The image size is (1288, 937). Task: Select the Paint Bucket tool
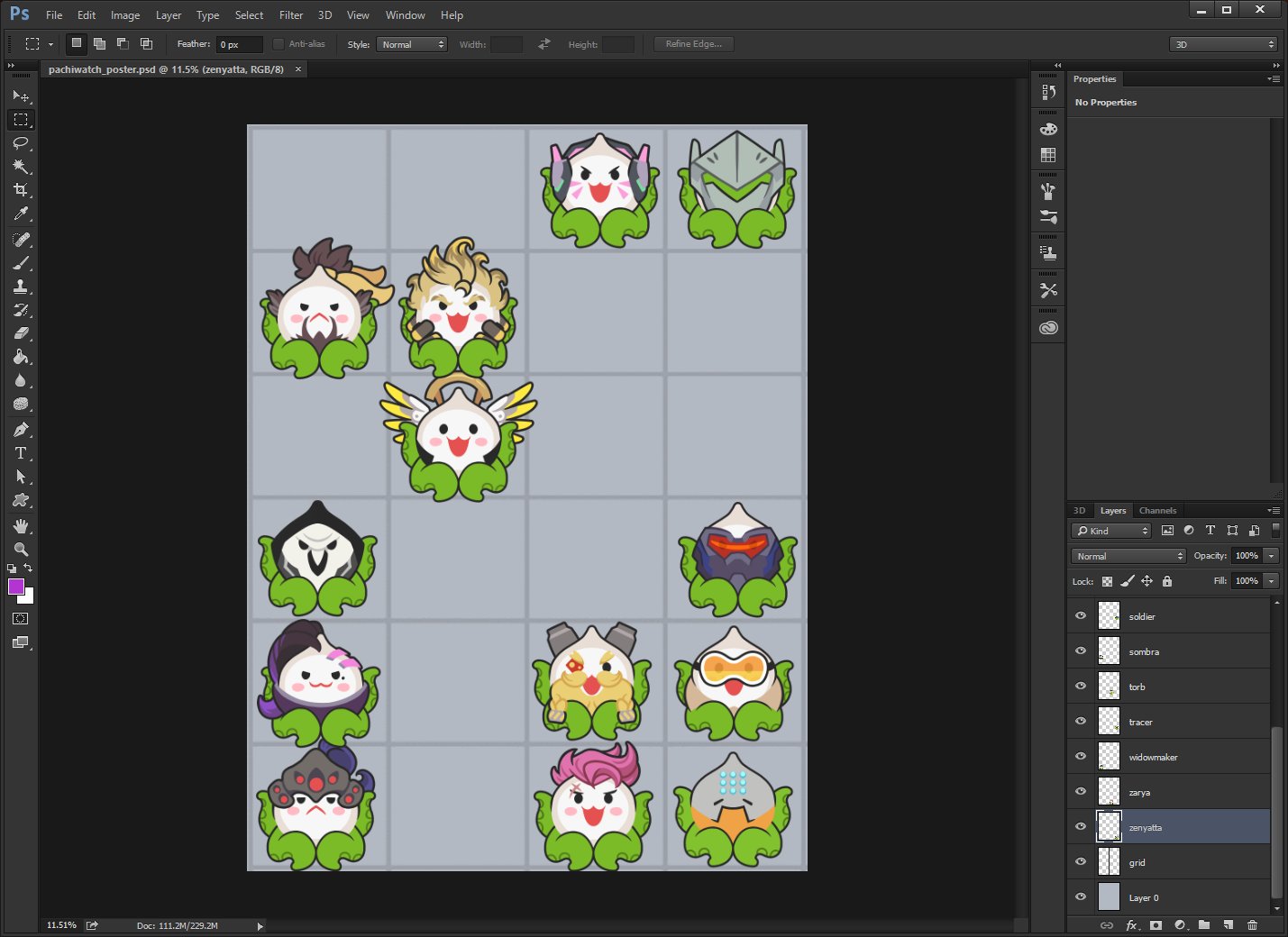pyautogui.click(x=21, y=357)
